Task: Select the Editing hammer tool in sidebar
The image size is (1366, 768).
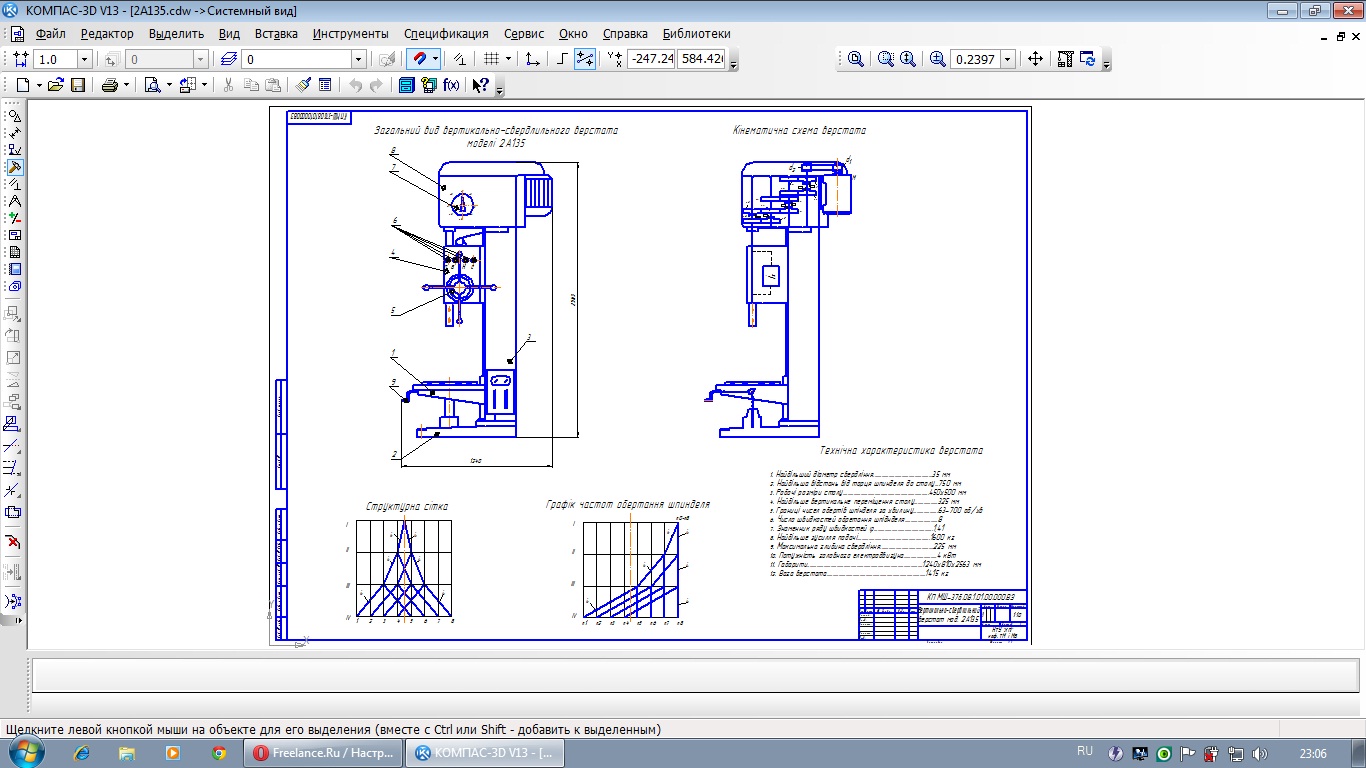Action: [x=14, y=167]
